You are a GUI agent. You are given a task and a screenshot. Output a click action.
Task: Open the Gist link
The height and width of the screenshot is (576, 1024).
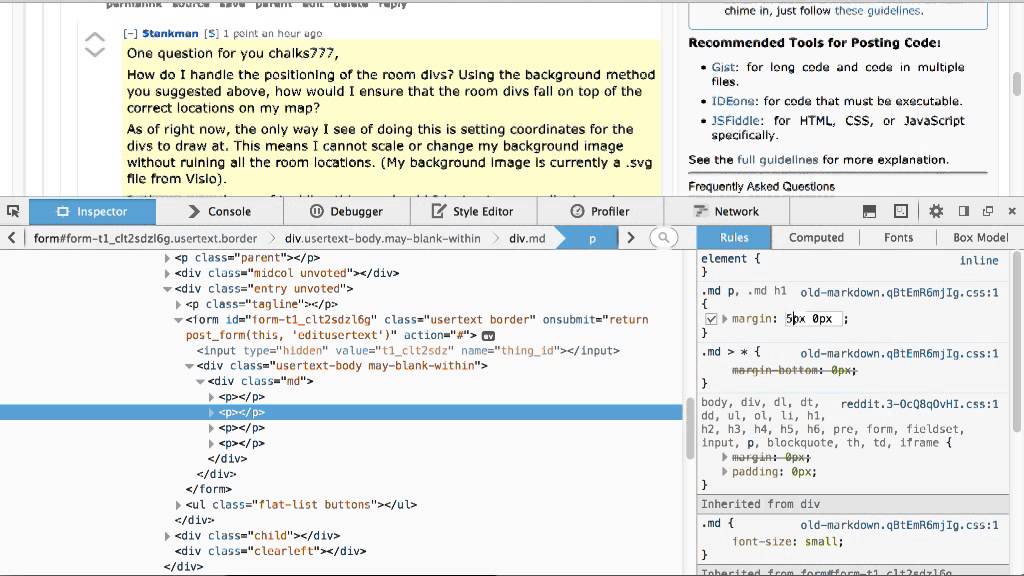723,67
